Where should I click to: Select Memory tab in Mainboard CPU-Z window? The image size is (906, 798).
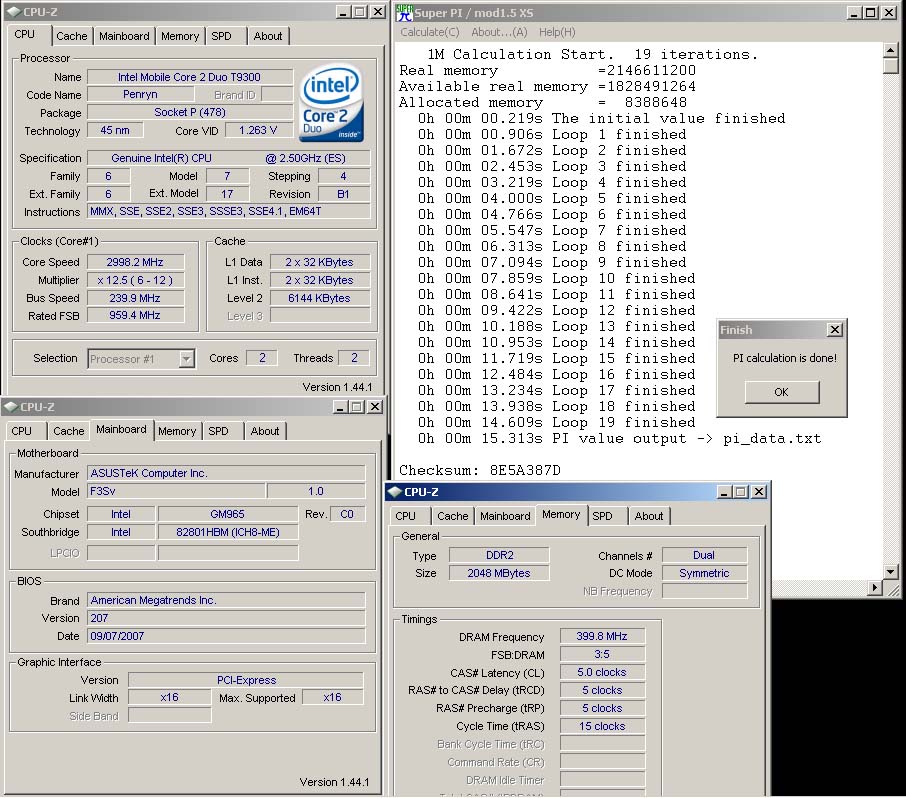(177, 431)
